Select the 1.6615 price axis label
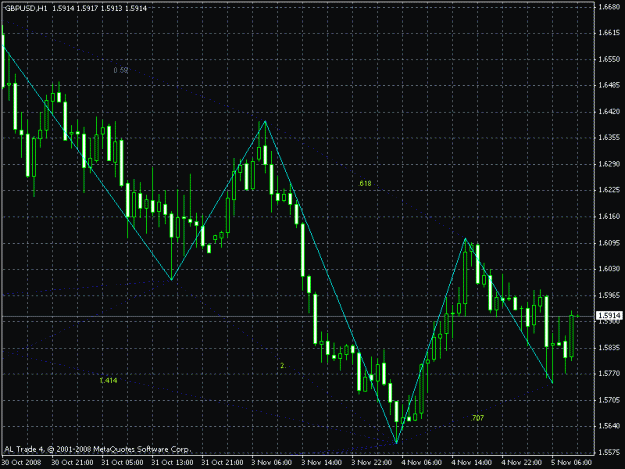Screen dimensions: 625x469 (x=610, y=33)
